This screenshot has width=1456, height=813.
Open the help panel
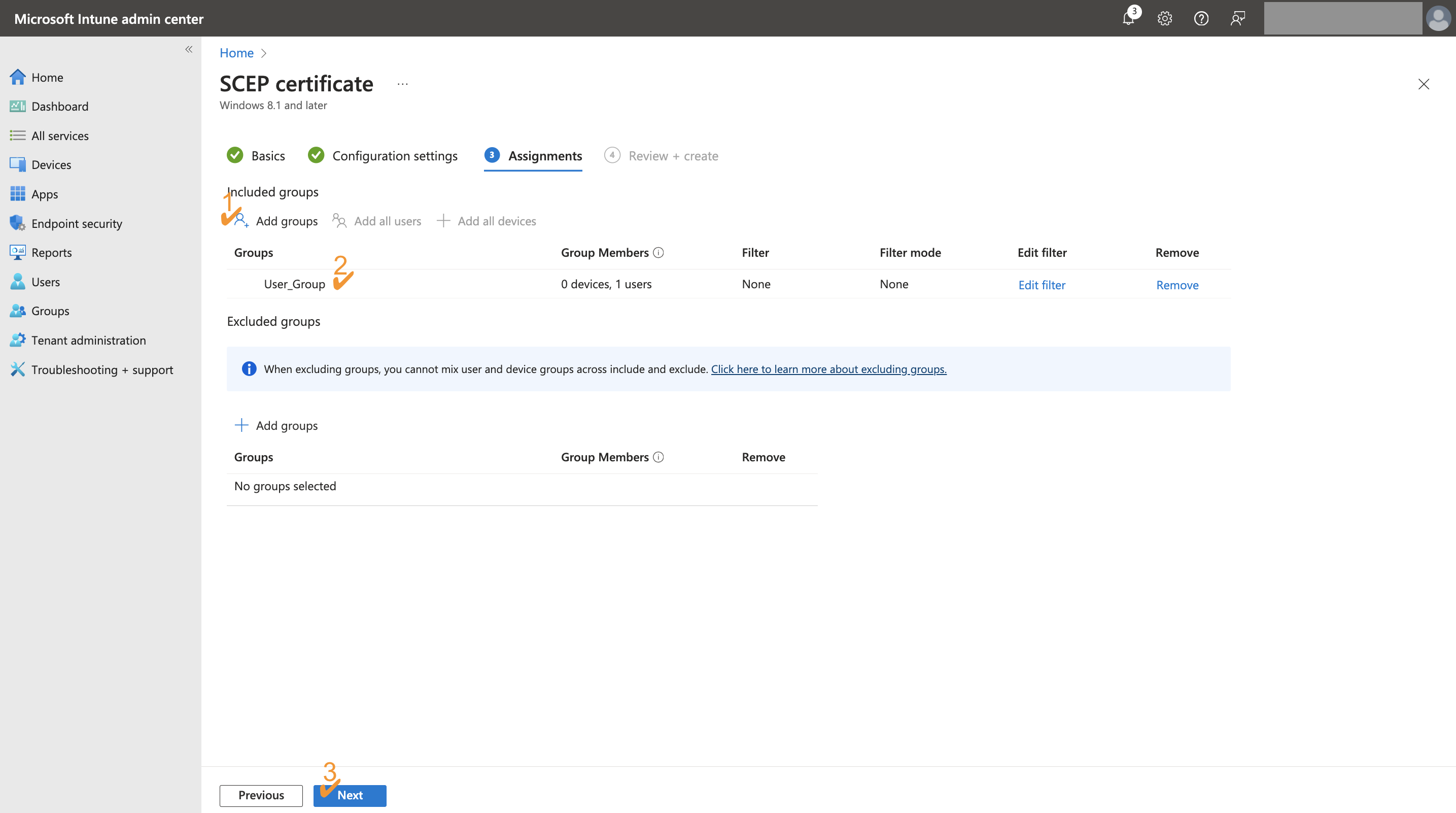pos(1201,18)
